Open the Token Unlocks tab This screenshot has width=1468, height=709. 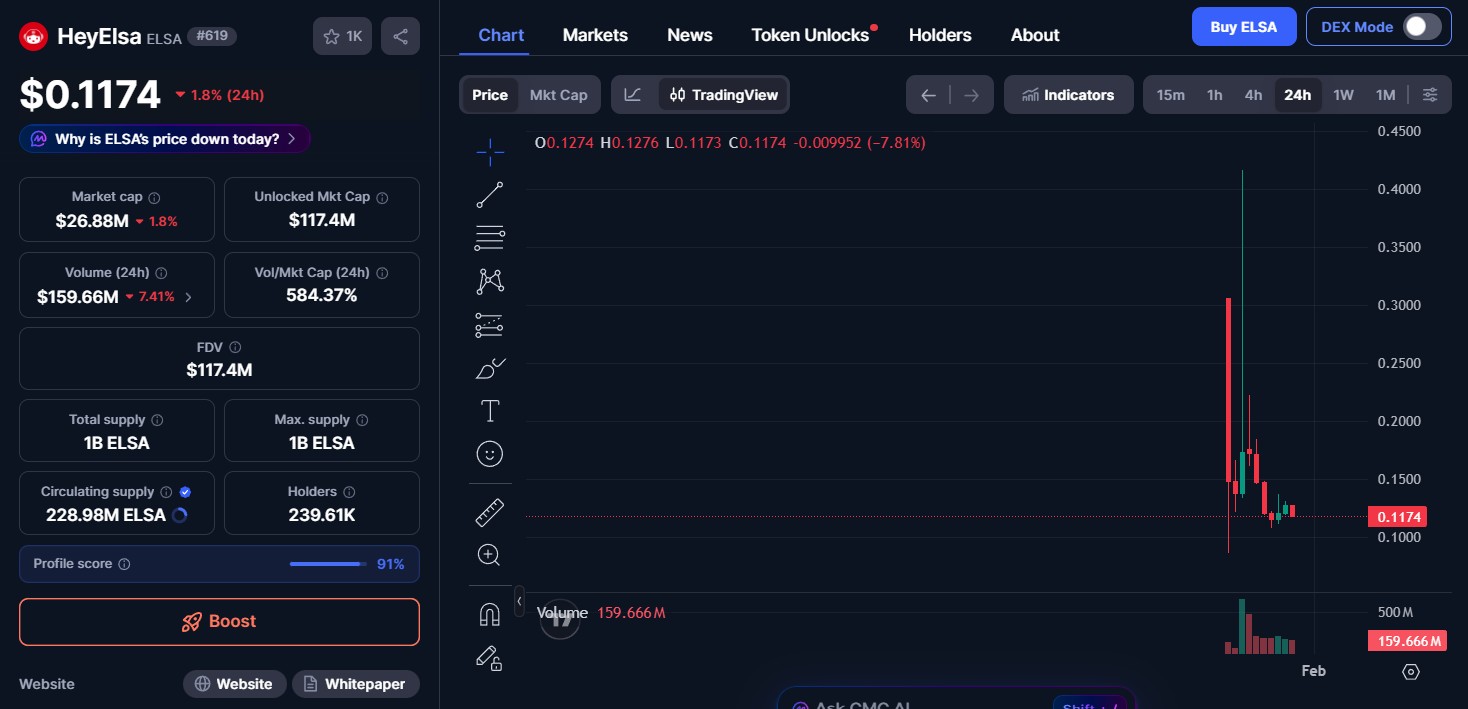(x=809, y=34)
